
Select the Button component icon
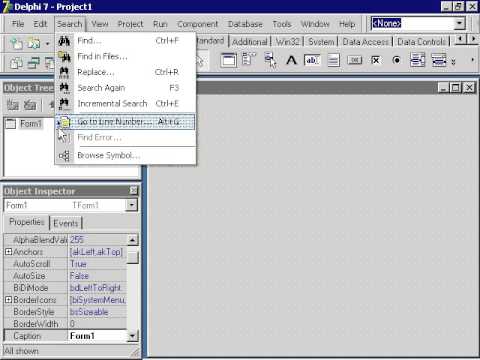pyautogui.click(x=354, y=60)
